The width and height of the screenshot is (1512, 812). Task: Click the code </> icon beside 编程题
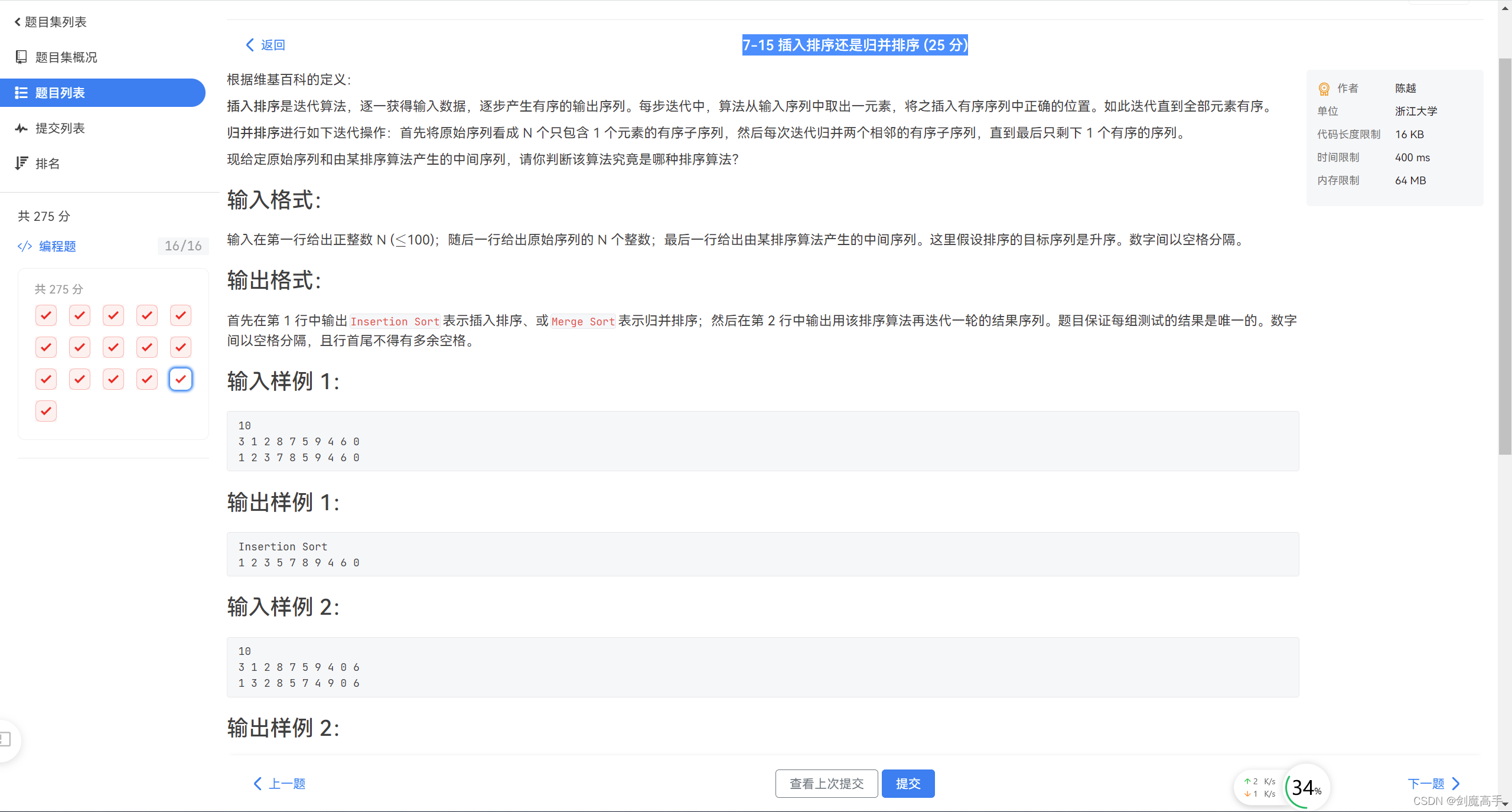click(24, 246)
